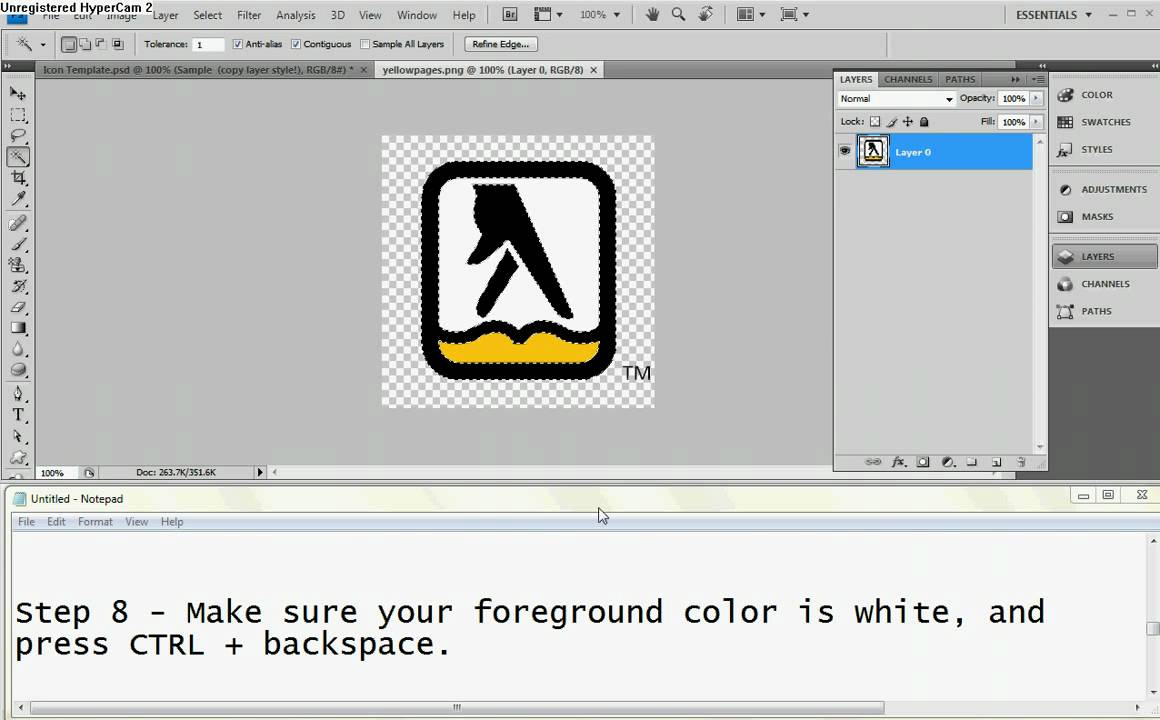Enable the Anti-alias checkbox
This screenshot has width=1160, height=720.
pos(236,44)
